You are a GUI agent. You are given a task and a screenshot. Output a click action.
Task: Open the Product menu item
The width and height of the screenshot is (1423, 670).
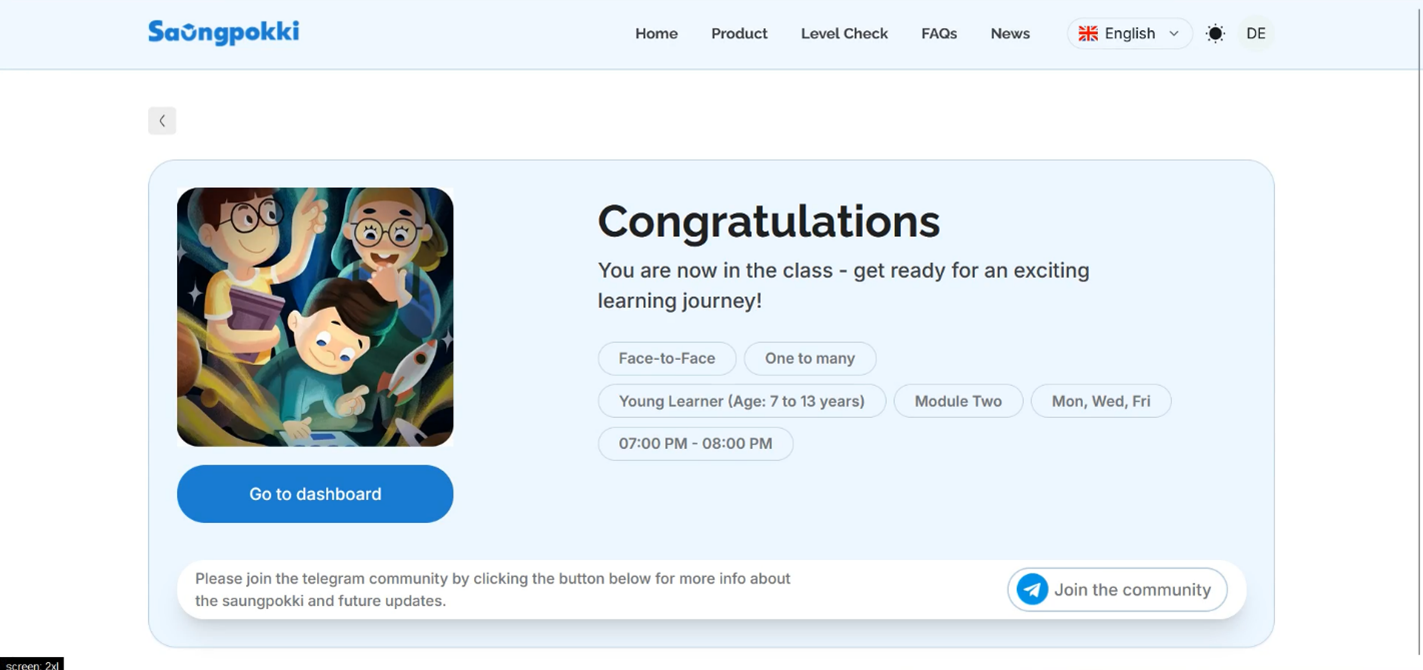pos(739,33)
